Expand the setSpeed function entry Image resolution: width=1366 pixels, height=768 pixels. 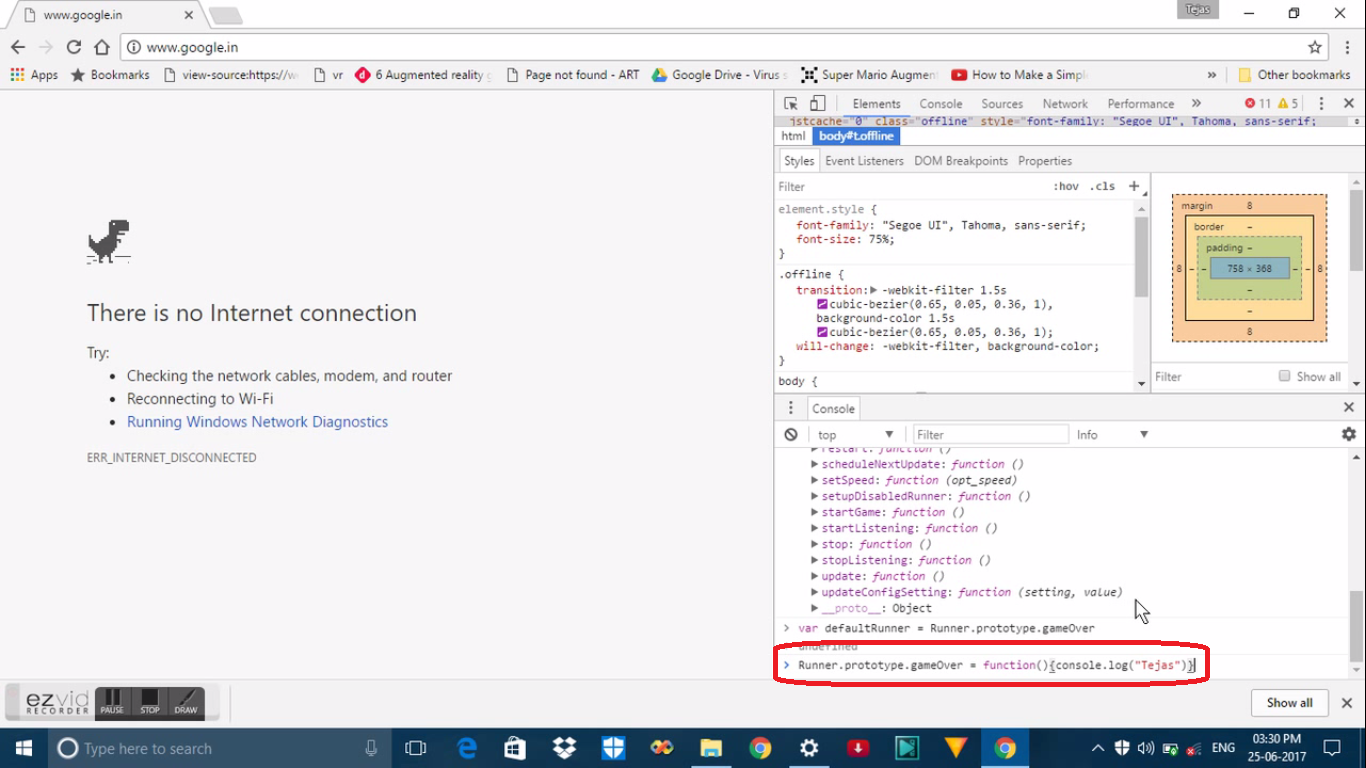[x=814, y=480]
